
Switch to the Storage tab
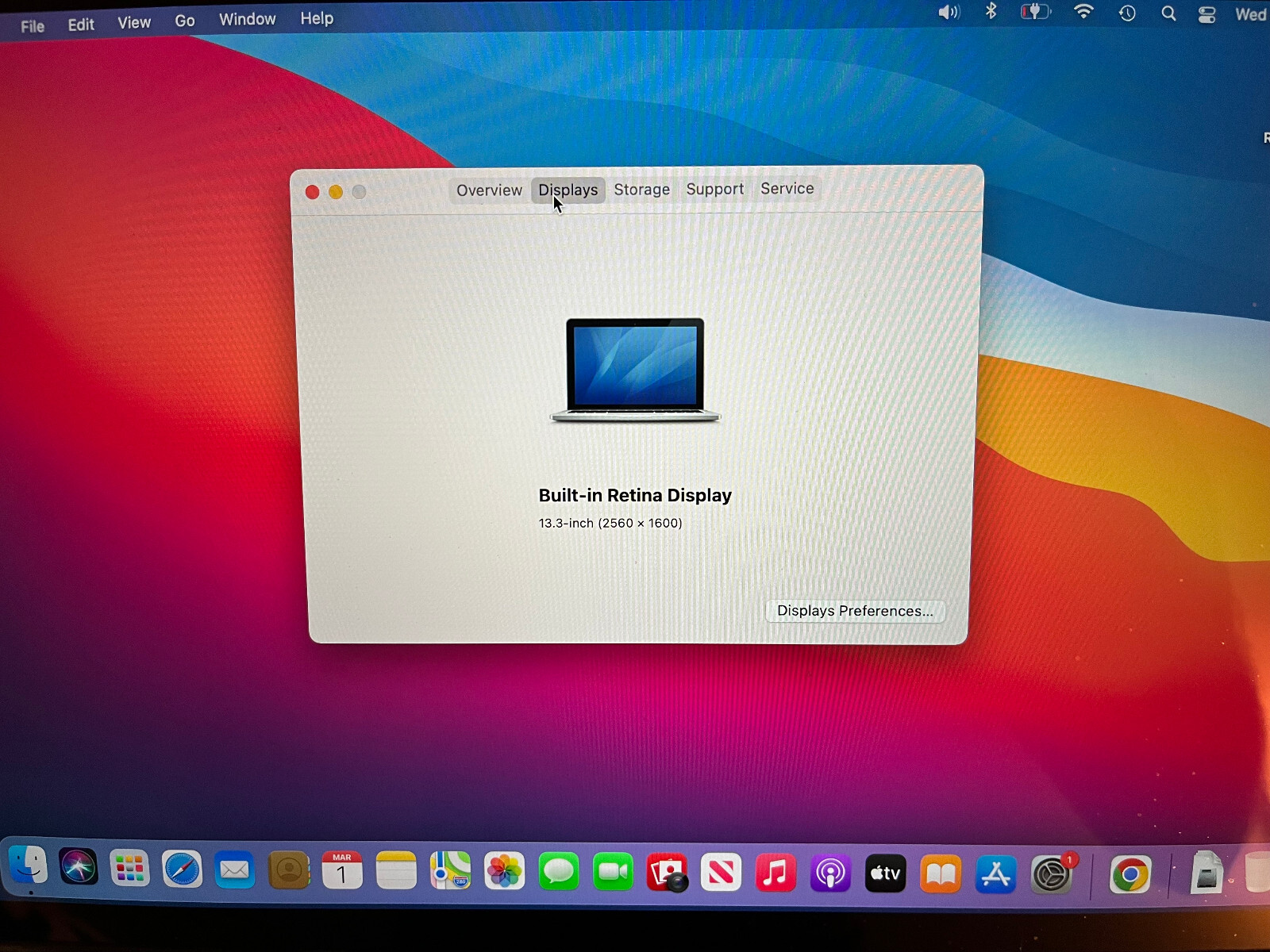641,190
